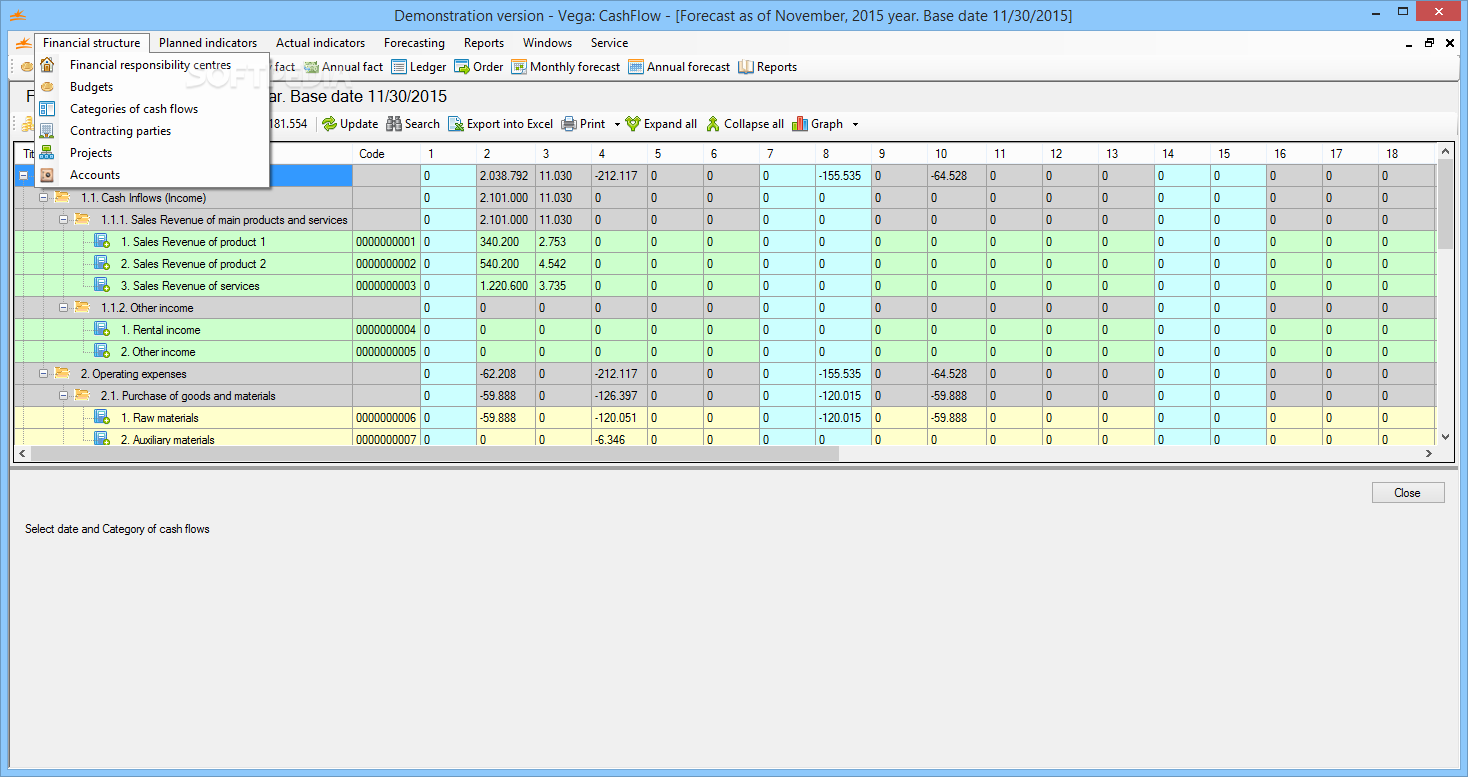Image resolution: width=1468 pixels, height=777 pixels.
Task: Select the 2. Other income row
Action: pyautogui.click(x=725, y=352)
